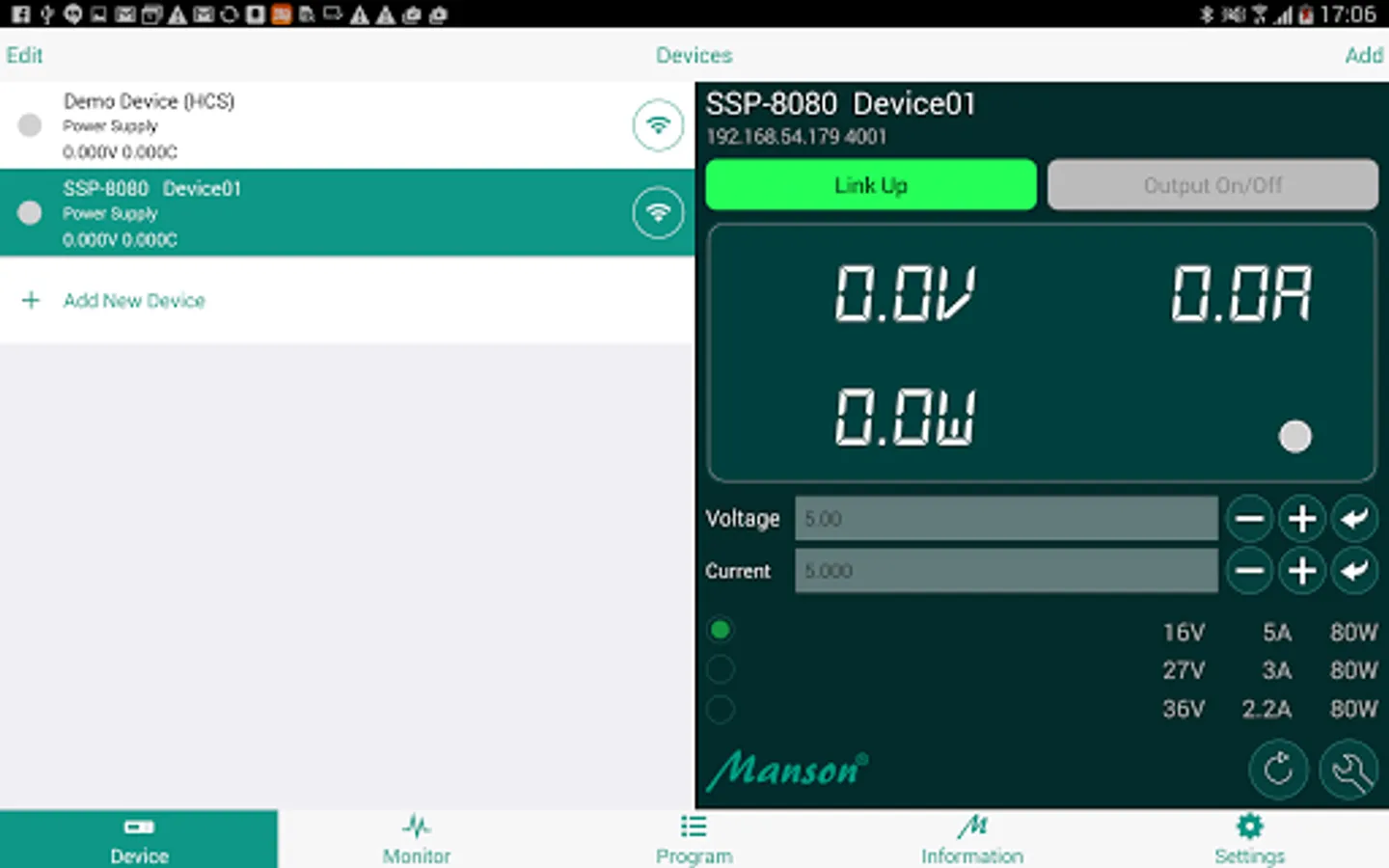Select the Demo Device (HCS) row
Image resolution: width=1389 pixels, height=868 pixels.
pyautogui.click(x=347, y=125)
